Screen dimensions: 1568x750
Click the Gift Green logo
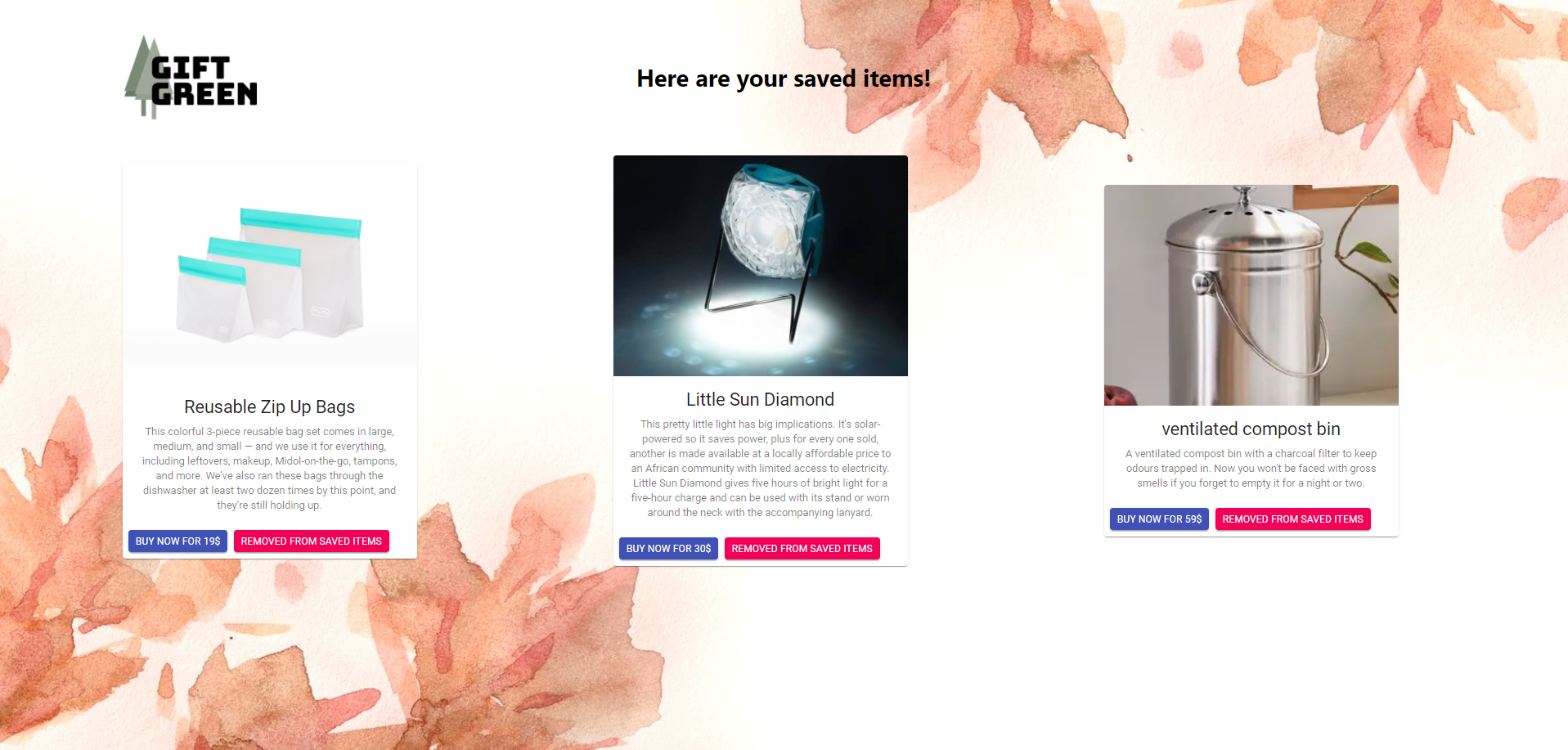click(191, 78)
